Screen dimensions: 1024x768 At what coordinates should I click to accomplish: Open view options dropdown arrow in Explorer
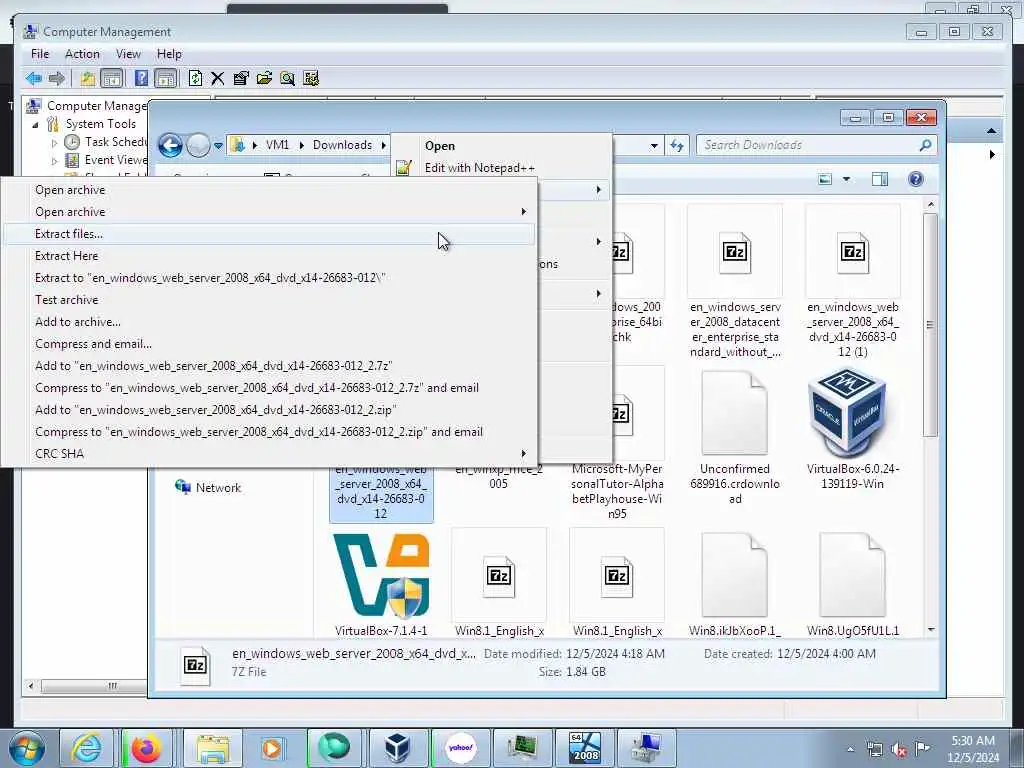tap(846, 179)
